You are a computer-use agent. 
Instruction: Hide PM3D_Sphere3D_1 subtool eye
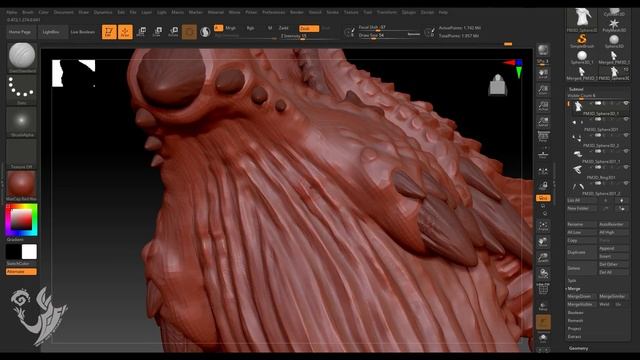(626, 103)
